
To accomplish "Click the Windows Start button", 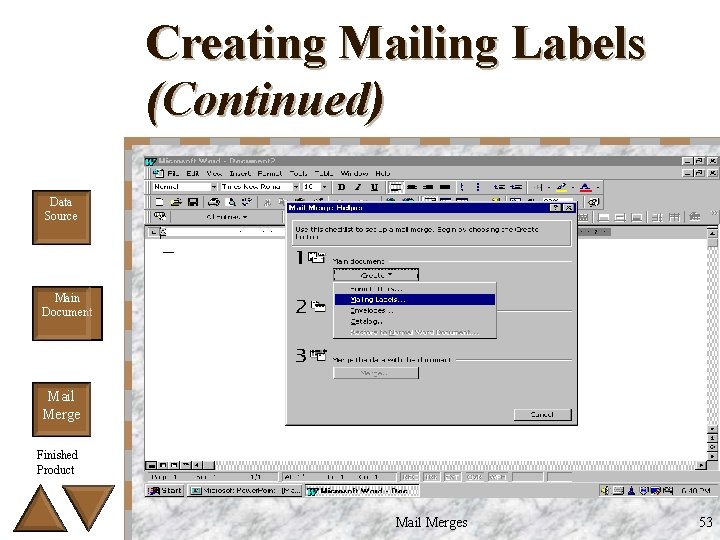I will 165,491.
